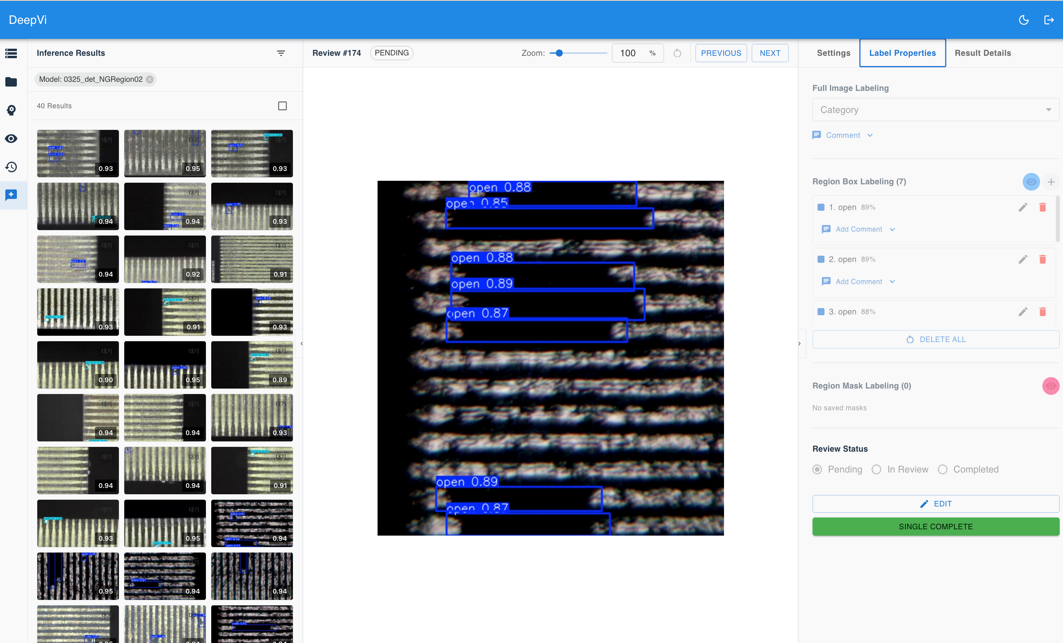Screen dimensions: 1063x643
Task: Click the zoom slider handle
Action: coord(559,53)
